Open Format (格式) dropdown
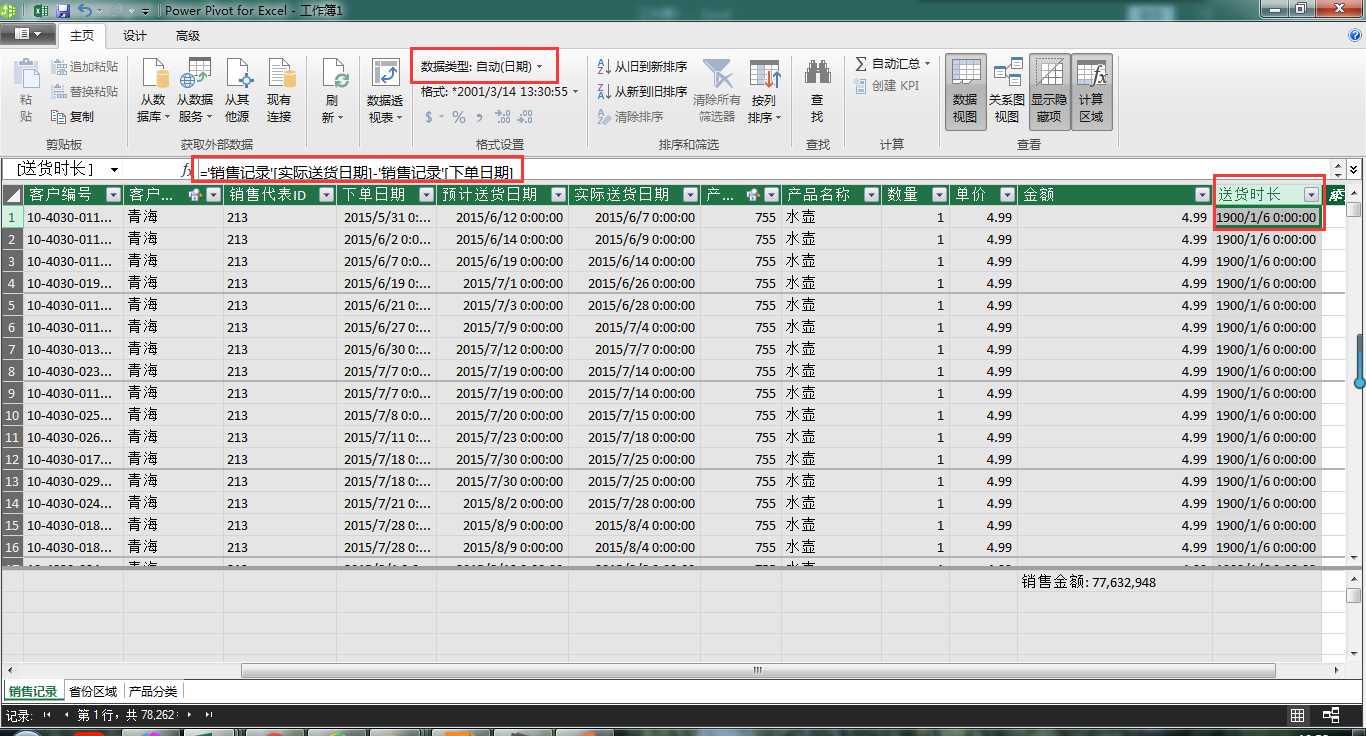Screen dimensions: 1366x736 500,92
